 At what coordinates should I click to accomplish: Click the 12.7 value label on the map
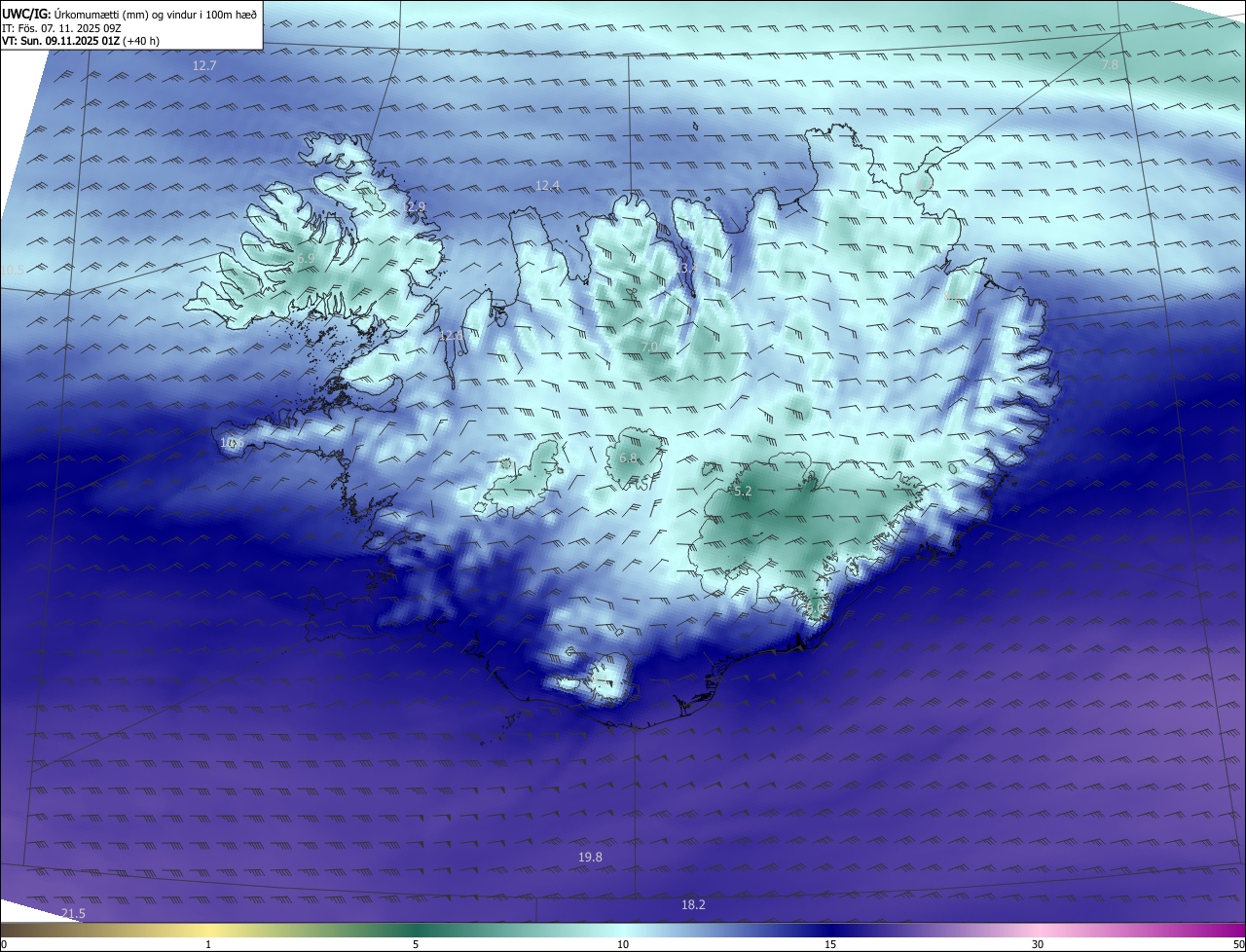click(x=204, y=66)
